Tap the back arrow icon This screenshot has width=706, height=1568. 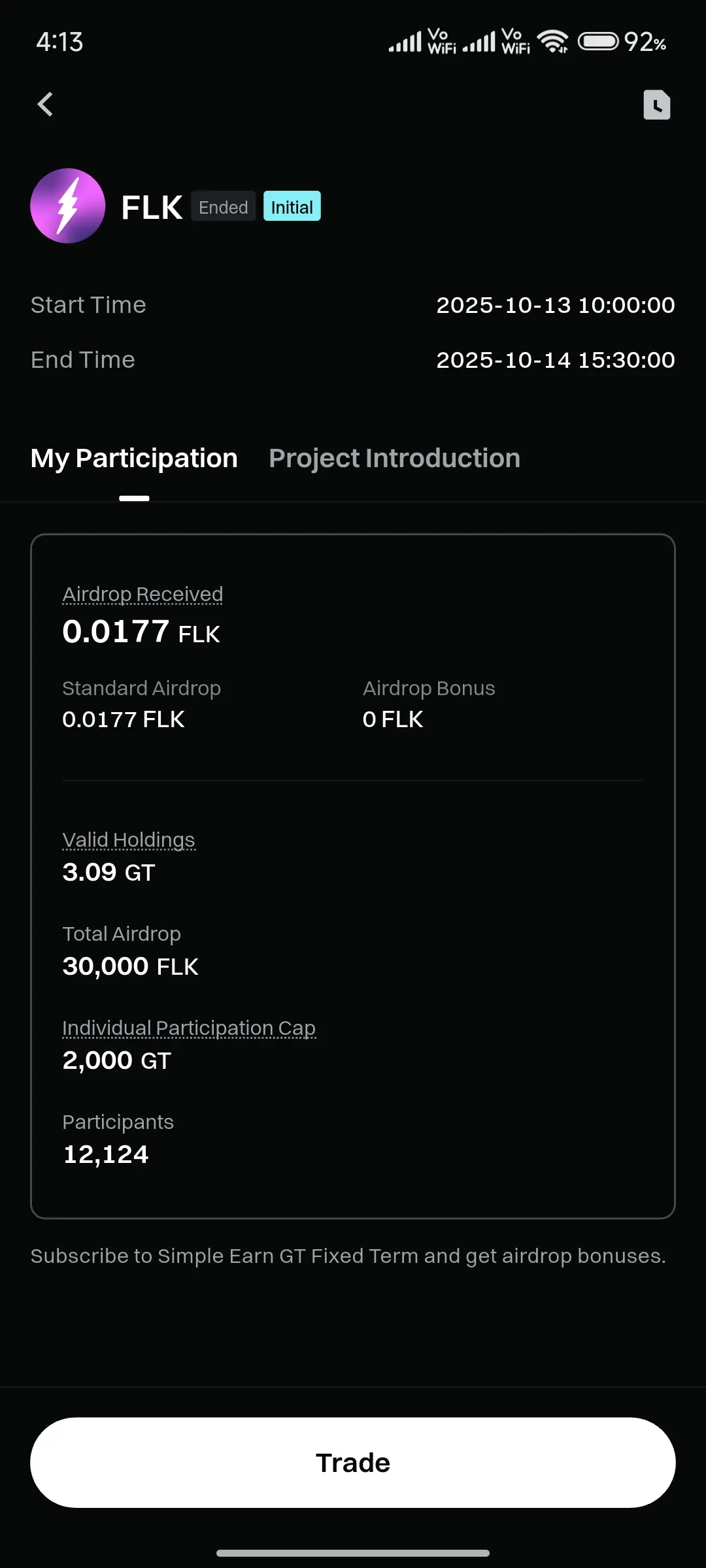tap(45, 105)
